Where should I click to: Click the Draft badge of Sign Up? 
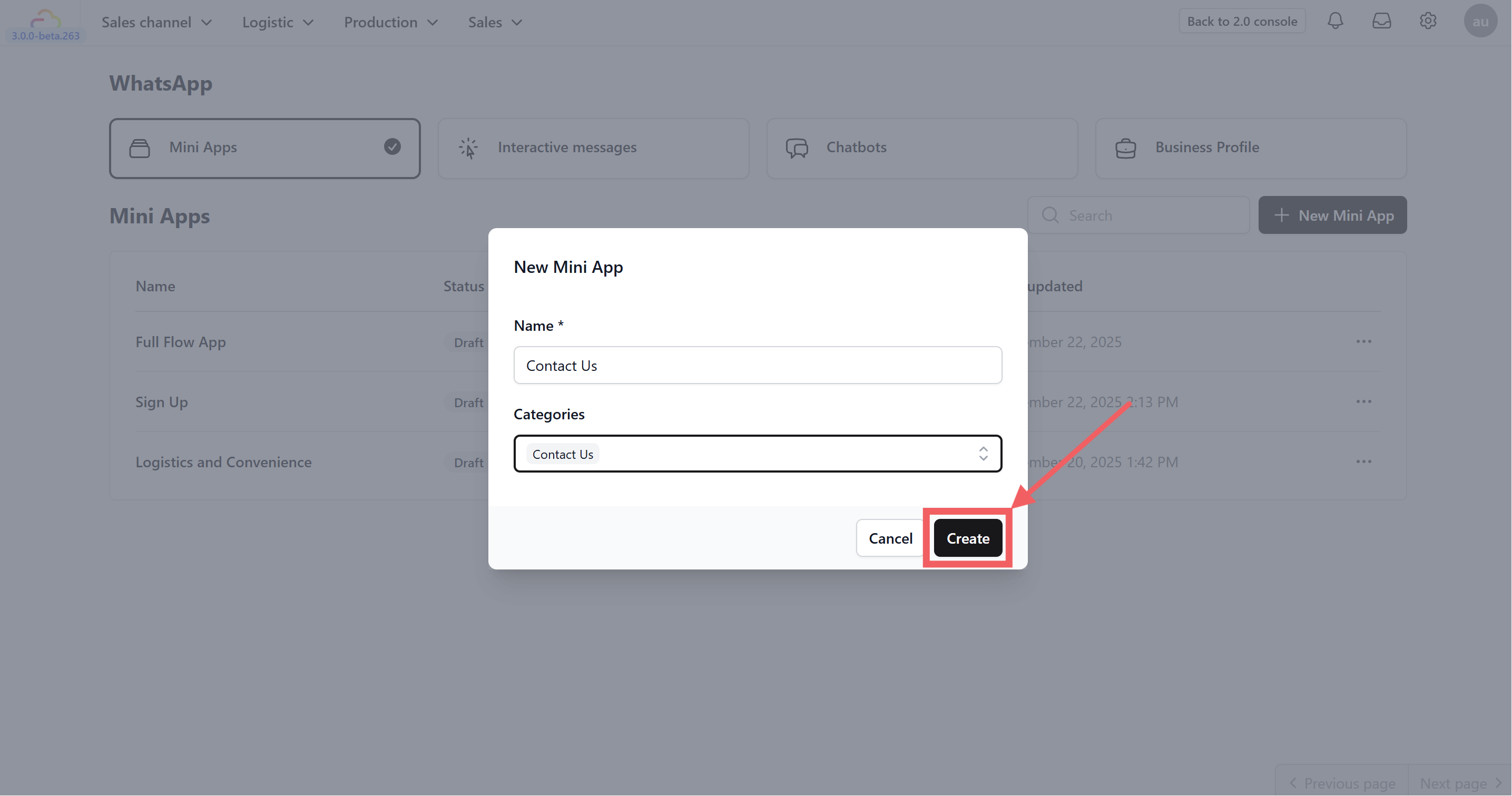[468, 402]
